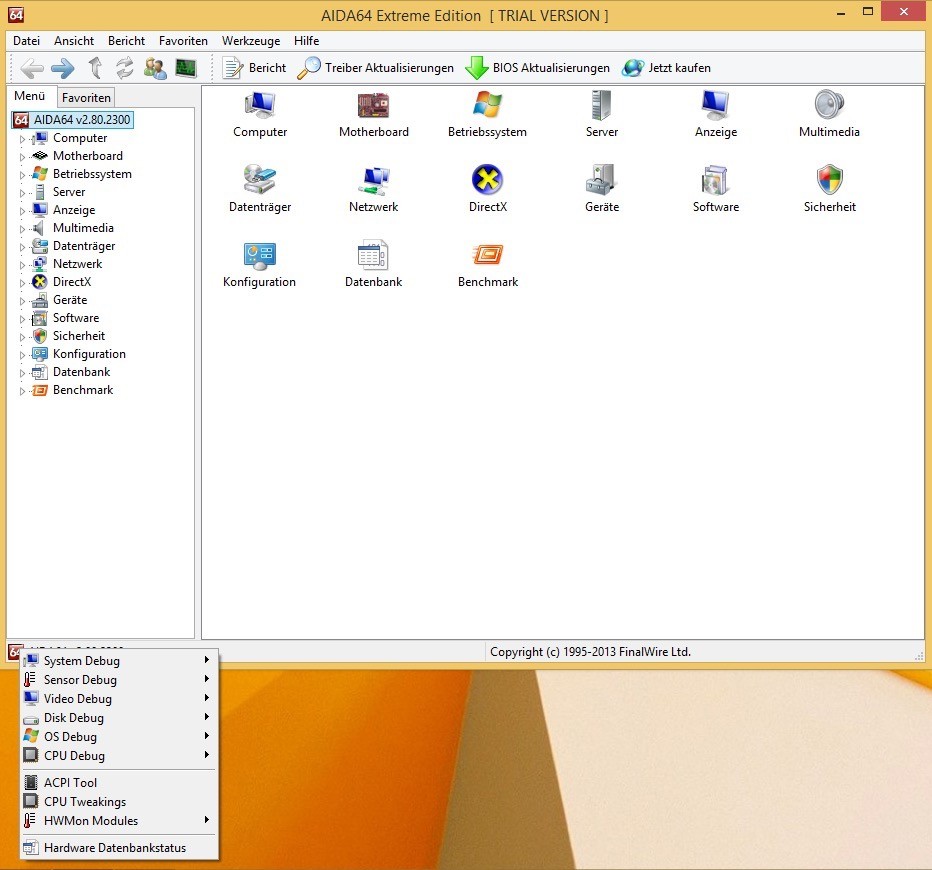Click the blue forward arrow toolbar icon

click(x=63, y=68)
